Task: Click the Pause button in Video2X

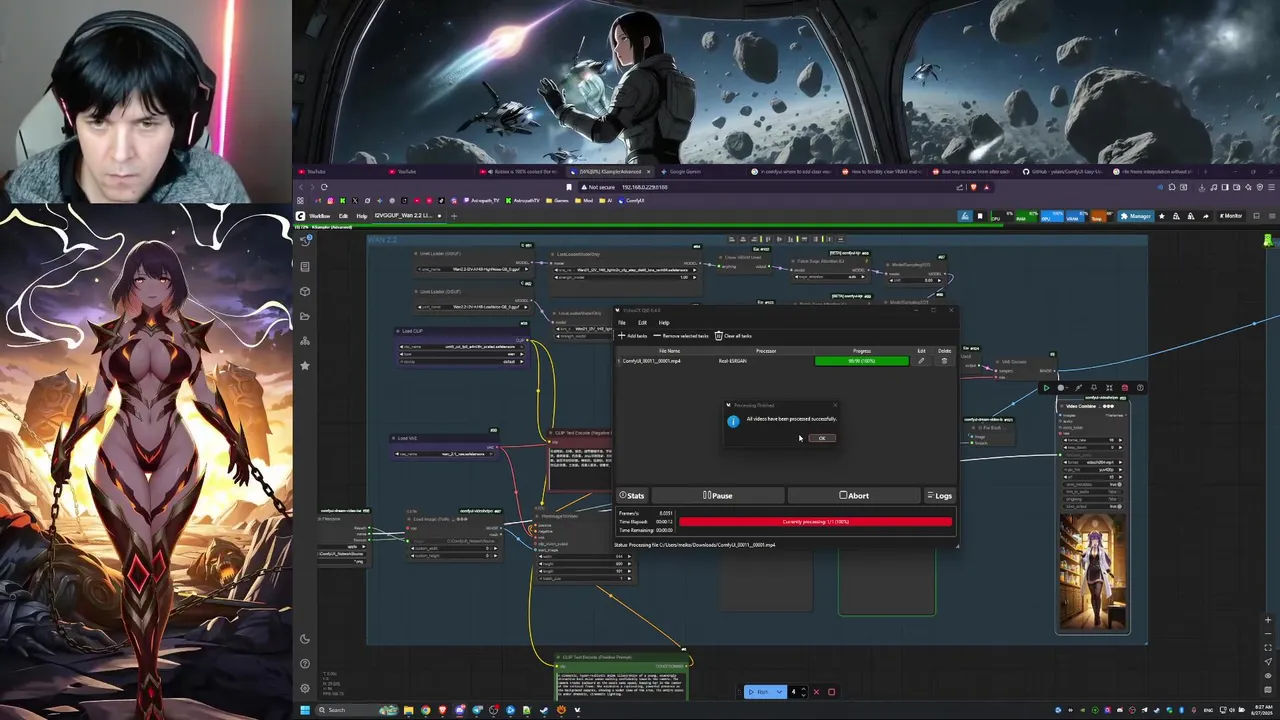Action: (718, 495)
